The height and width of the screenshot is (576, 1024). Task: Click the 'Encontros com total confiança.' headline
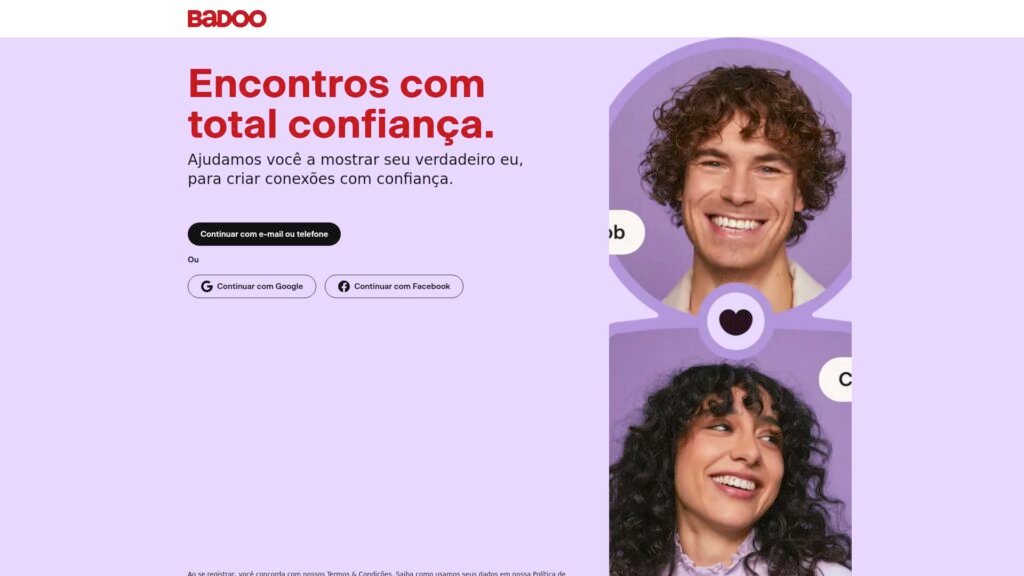(341, 103)
